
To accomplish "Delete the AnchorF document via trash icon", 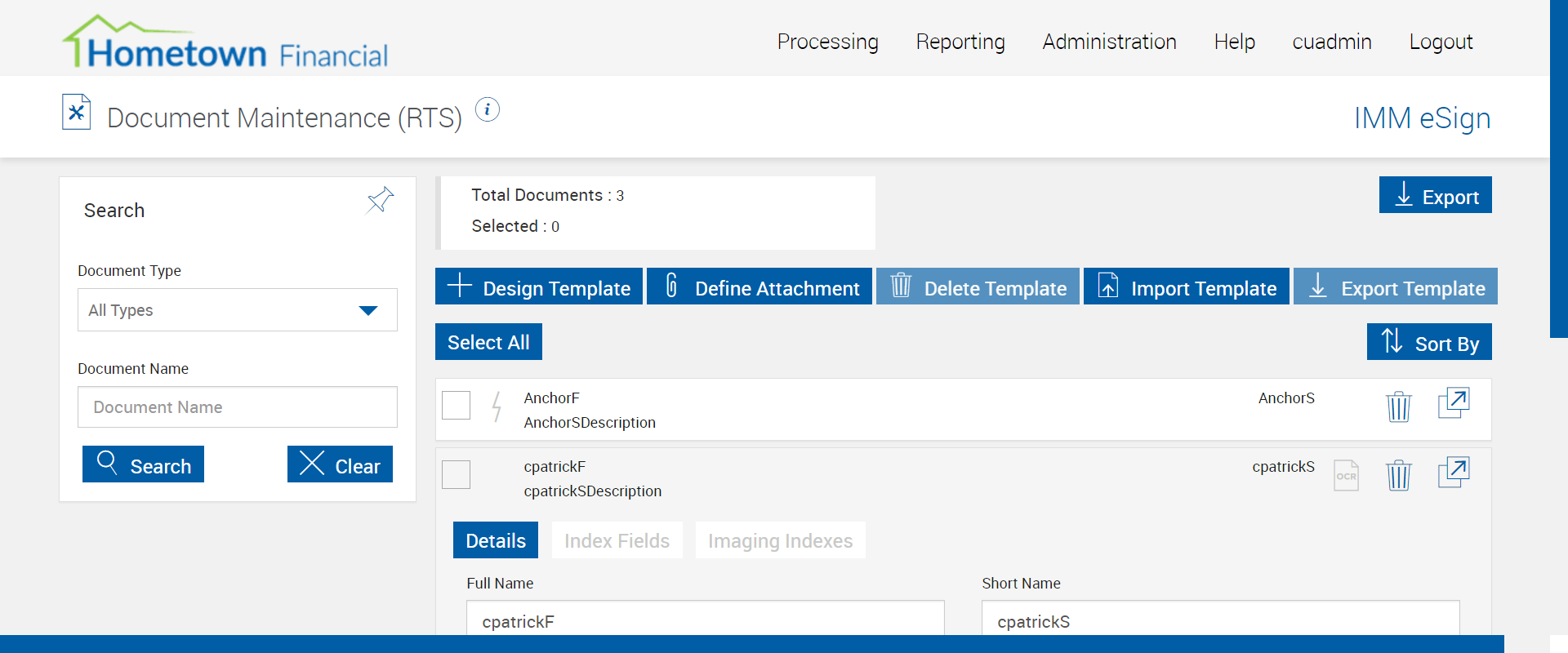I will [x=1398, y=406].
